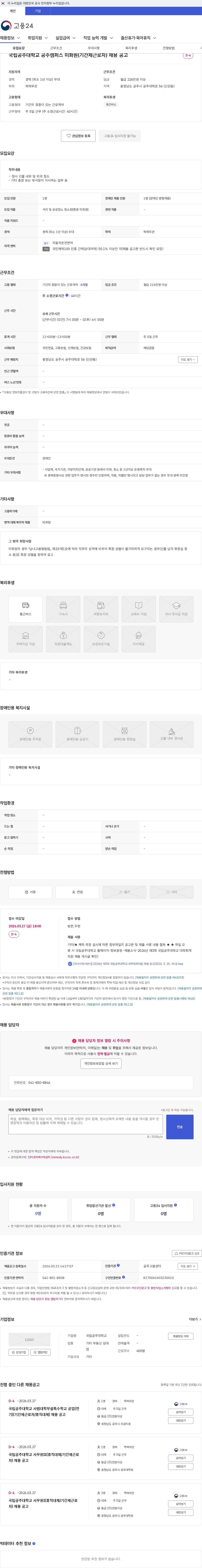
Task: Switch to the 개인 tab
Action: (13, 11)
